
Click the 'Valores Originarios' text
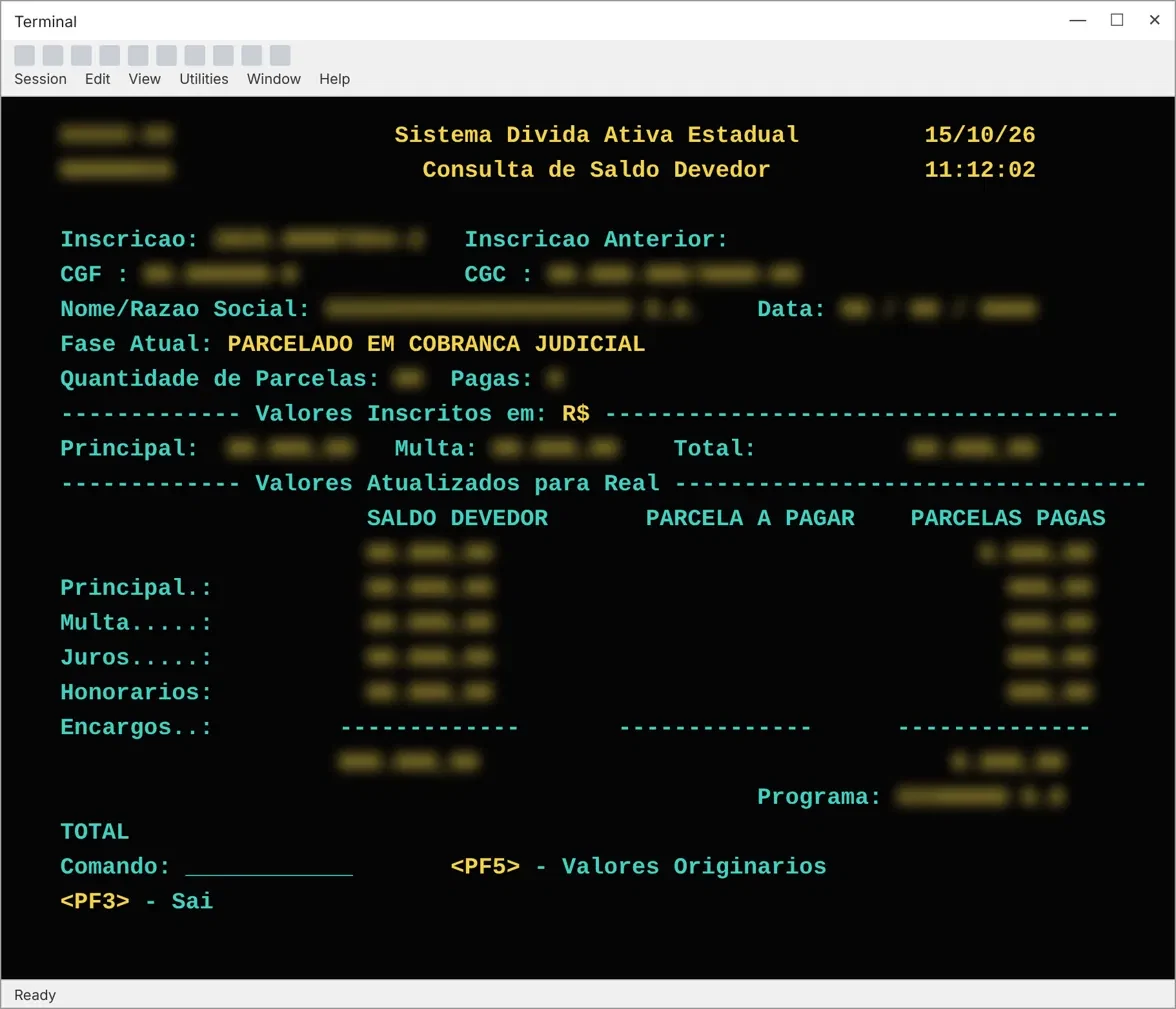pos(694,866)
